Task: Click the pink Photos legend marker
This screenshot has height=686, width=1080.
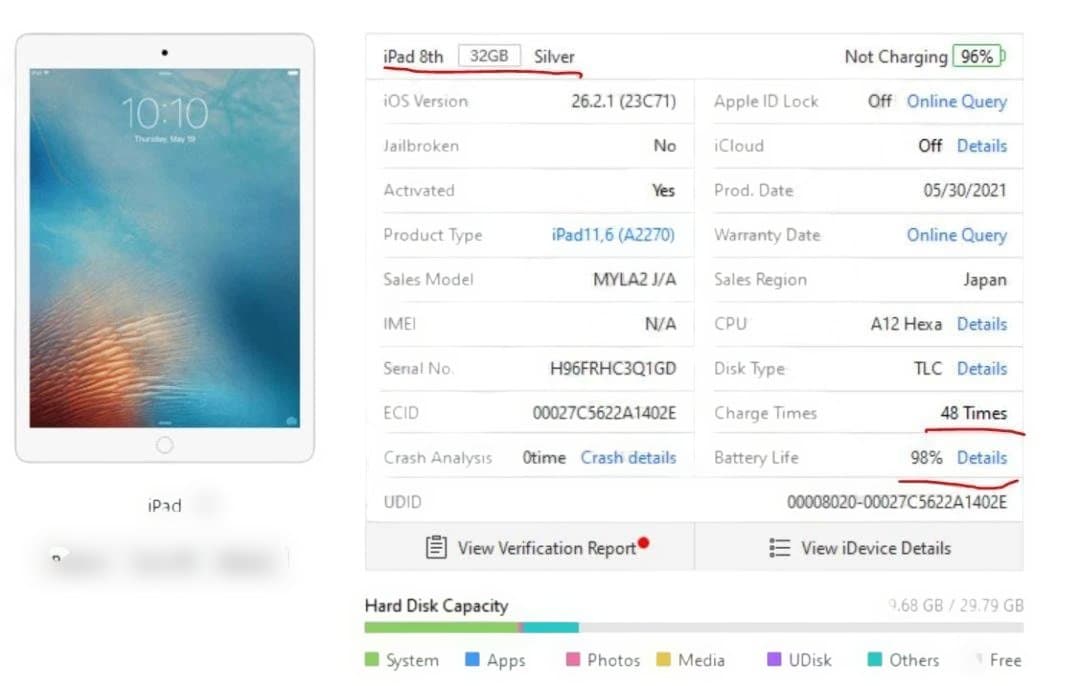Action: click(572, 660)
